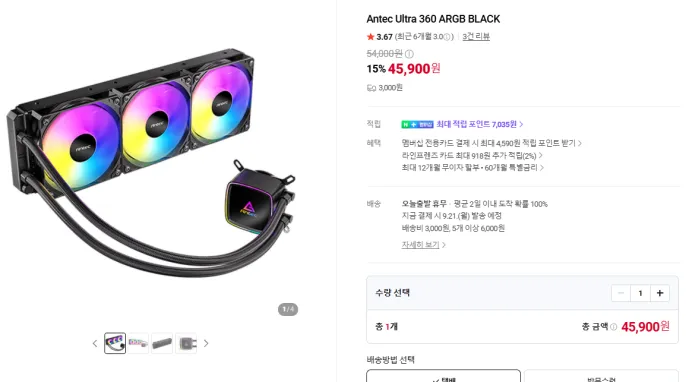
Task: Click the N+ membership badge icon
Action: [417, 124]
